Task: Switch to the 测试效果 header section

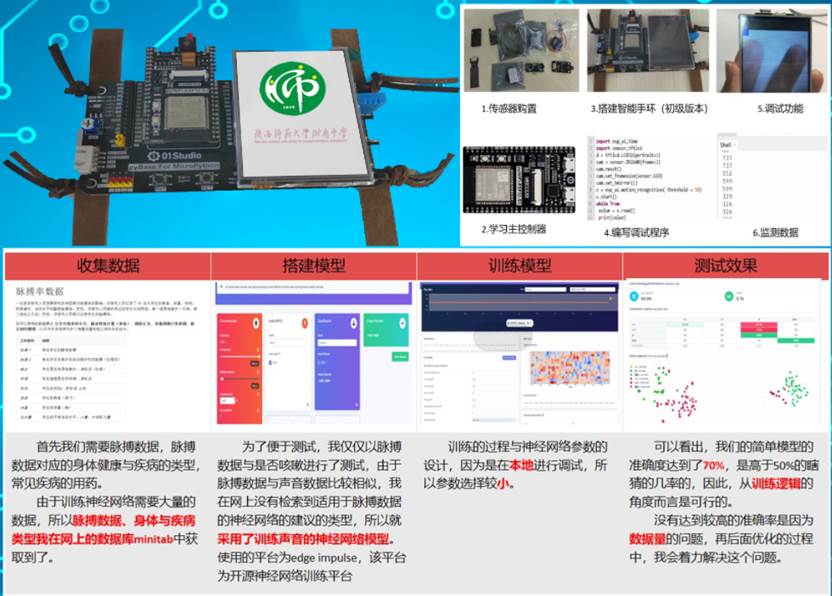Action: (x=724, y=266)
